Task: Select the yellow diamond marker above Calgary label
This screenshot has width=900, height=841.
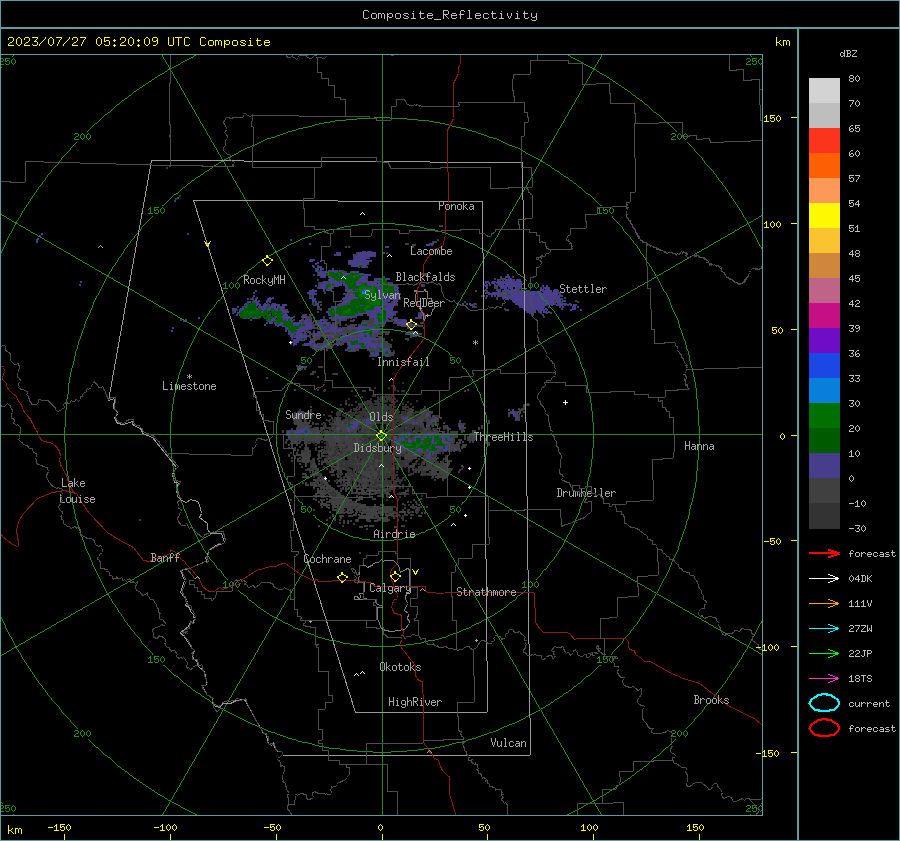Action: [395, 576]
